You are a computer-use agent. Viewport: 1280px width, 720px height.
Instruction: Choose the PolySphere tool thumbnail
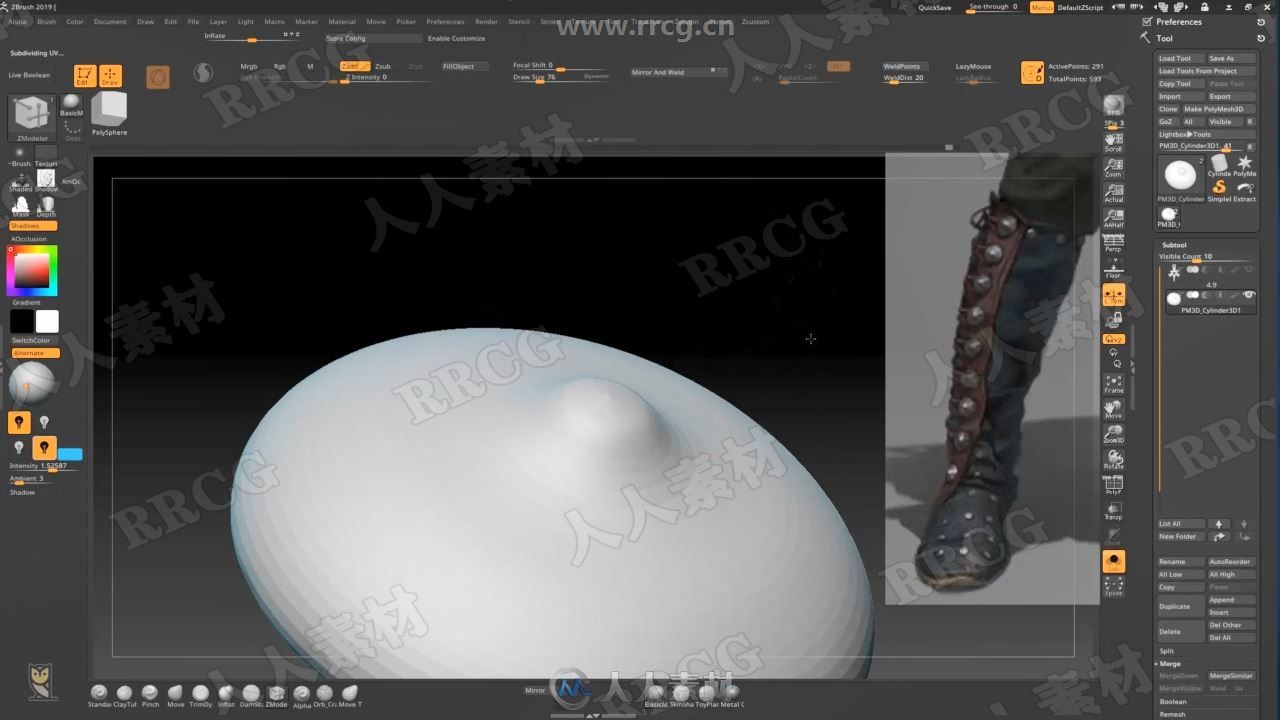pyautogui.click(x=109, y=113)
